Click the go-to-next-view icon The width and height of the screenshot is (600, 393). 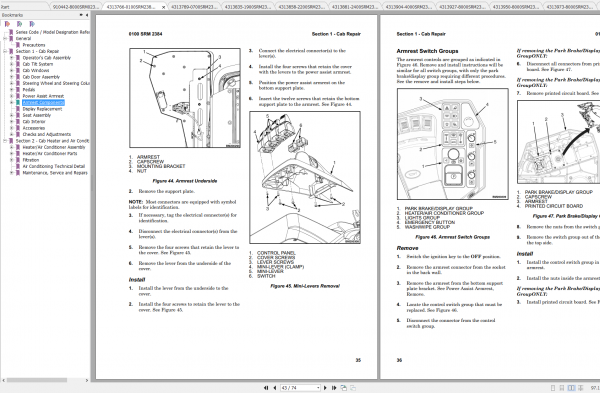(352, 388)
